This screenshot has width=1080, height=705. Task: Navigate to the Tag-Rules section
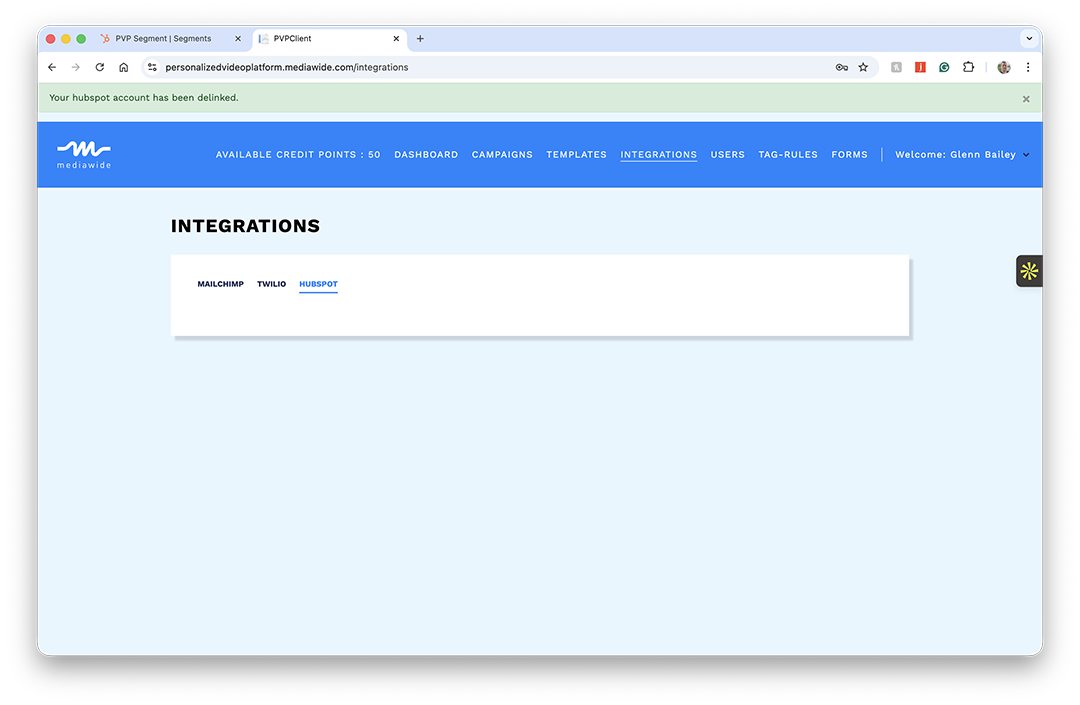[x=788, y=155]
